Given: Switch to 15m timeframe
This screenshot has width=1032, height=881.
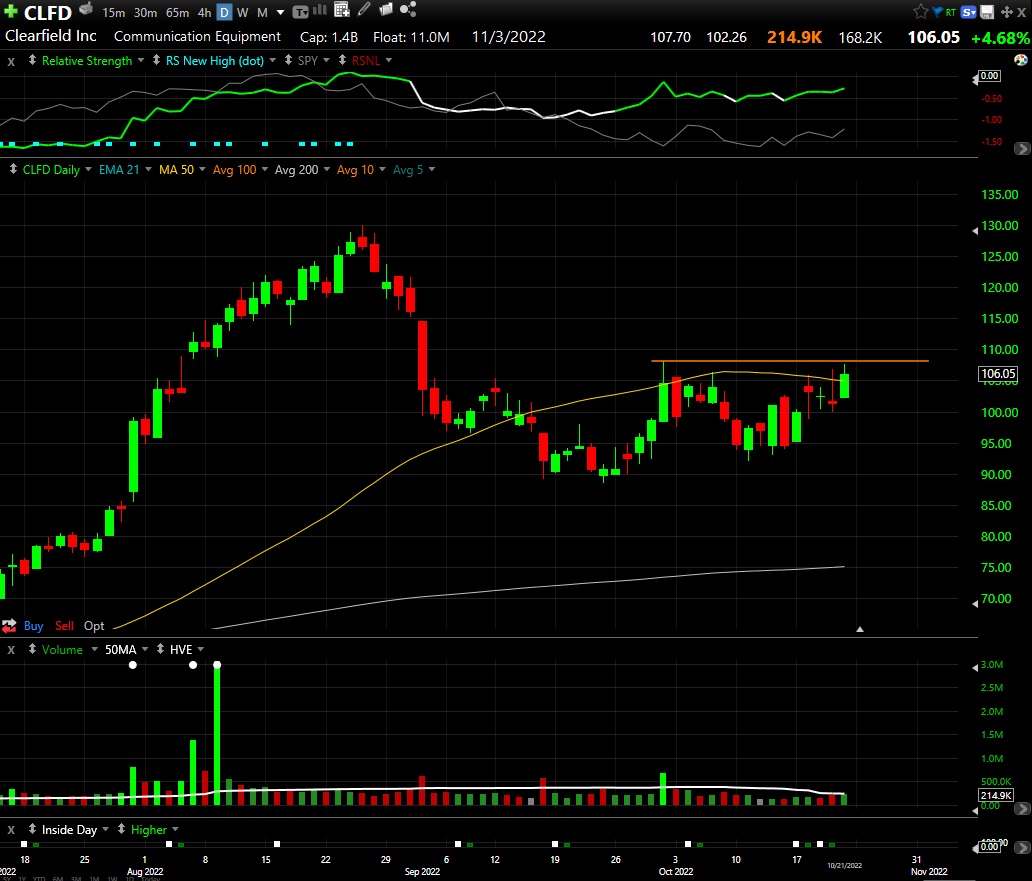Looking at the screenshot, I should [x=113, y=13].
